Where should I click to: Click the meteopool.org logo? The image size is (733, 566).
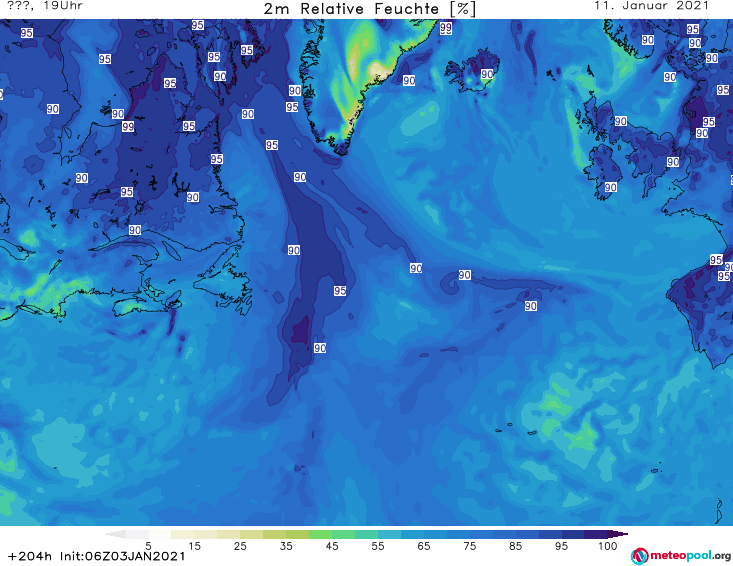(x=681, y=556)
